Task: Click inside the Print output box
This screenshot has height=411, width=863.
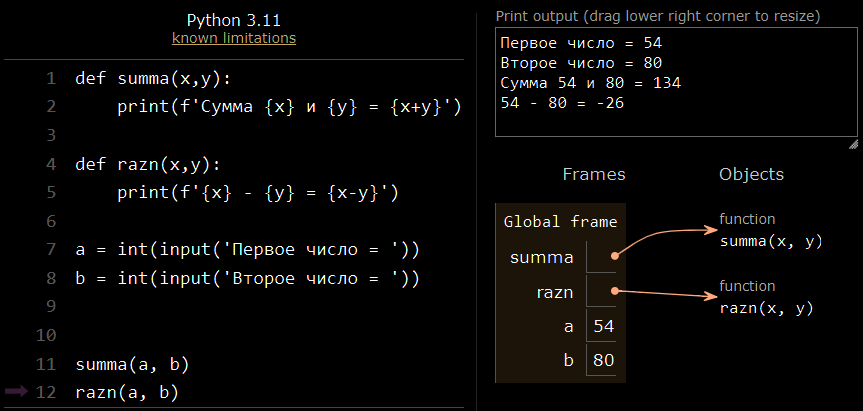Action: coord(676,83)
